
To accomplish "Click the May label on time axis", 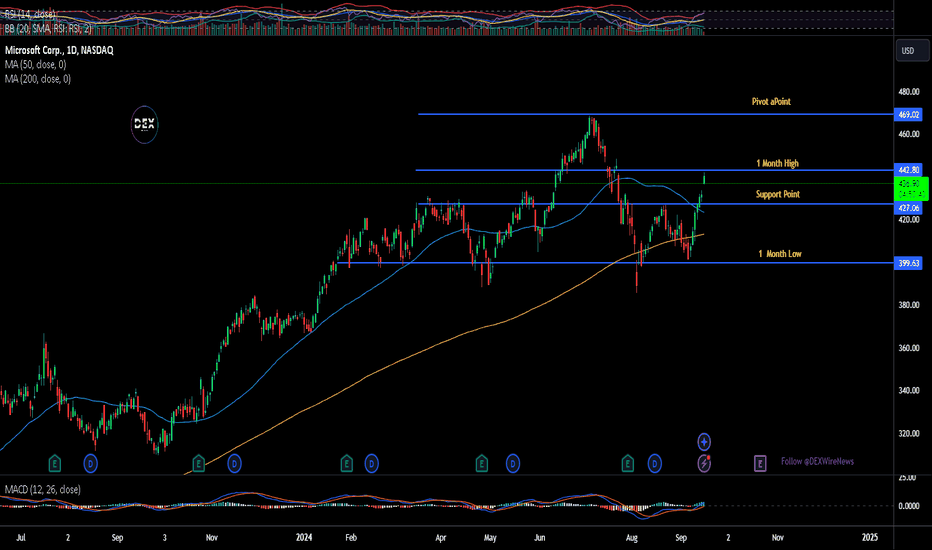I will pos(490,538).
